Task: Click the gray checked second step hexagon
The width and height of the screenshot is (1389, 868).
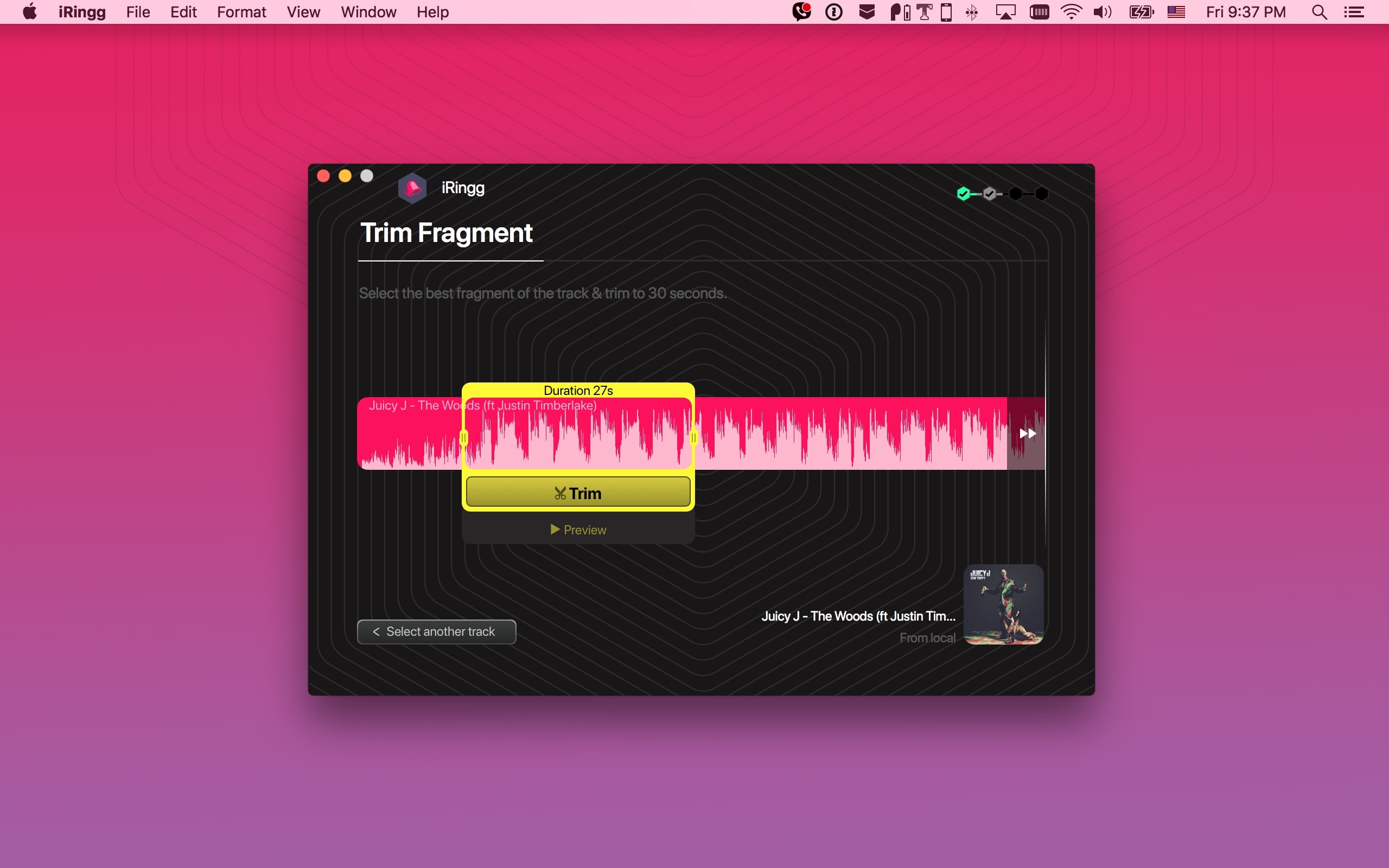Action: click(990, 194)
